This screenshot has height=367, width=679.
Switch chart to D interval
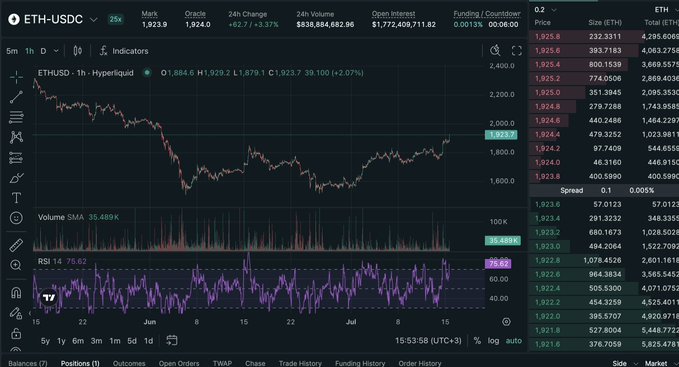click(43, 51)
